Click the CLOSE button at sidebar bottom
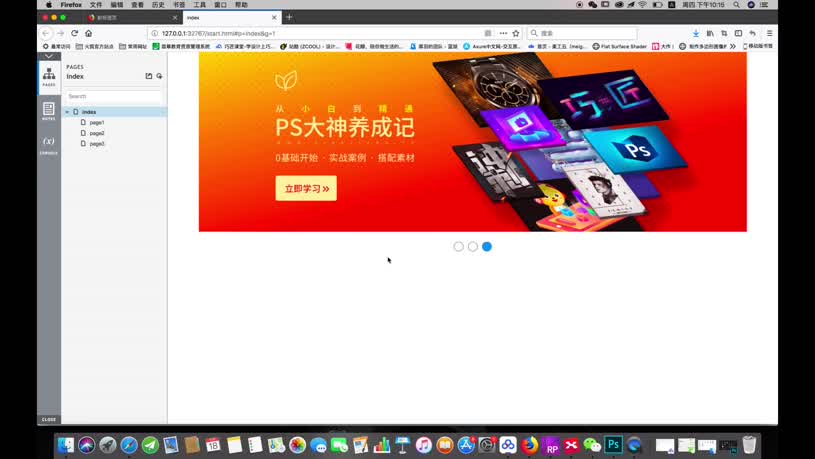This screenshot has height=459, width=815. pos(49,419)
